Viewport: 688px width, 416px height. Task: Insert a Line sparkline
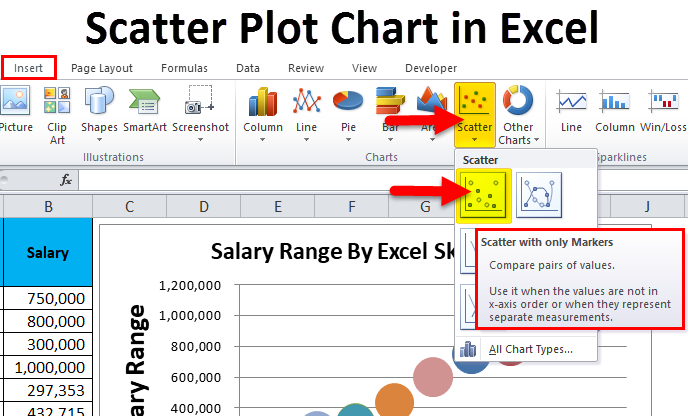click(571, 100)
